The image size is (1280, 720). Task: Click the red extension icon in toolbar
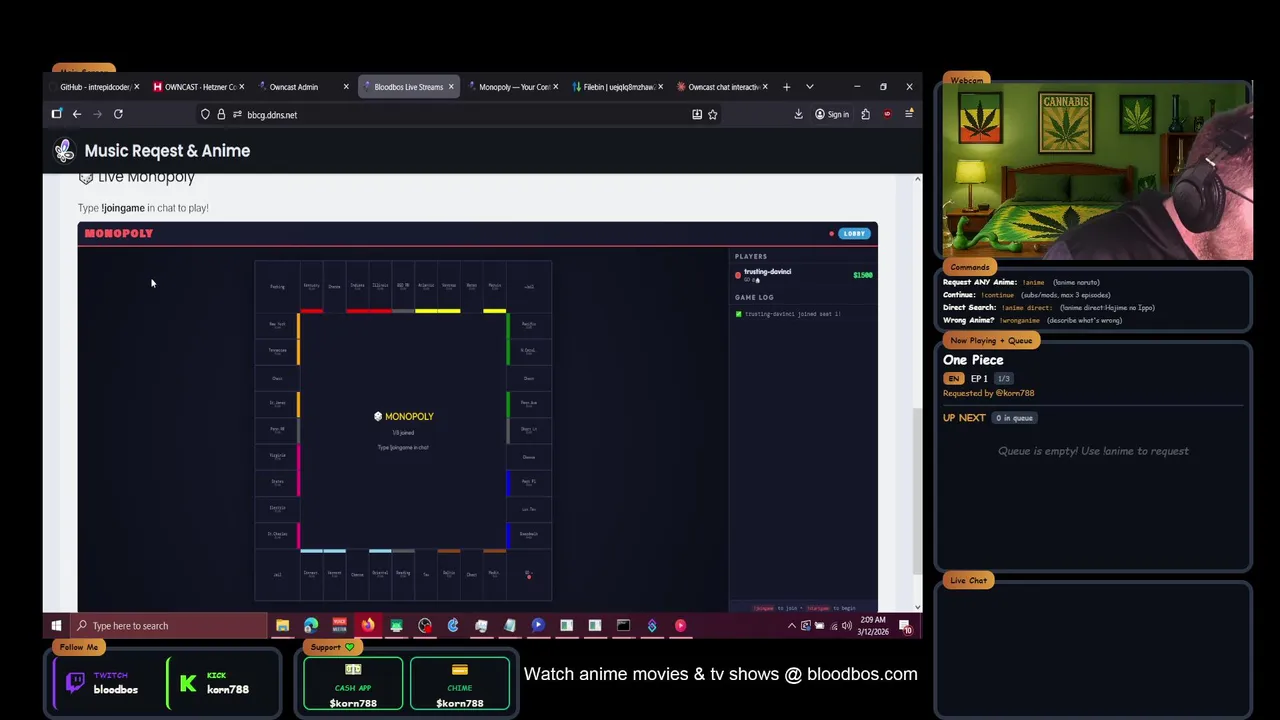click(x=887, y=114)
